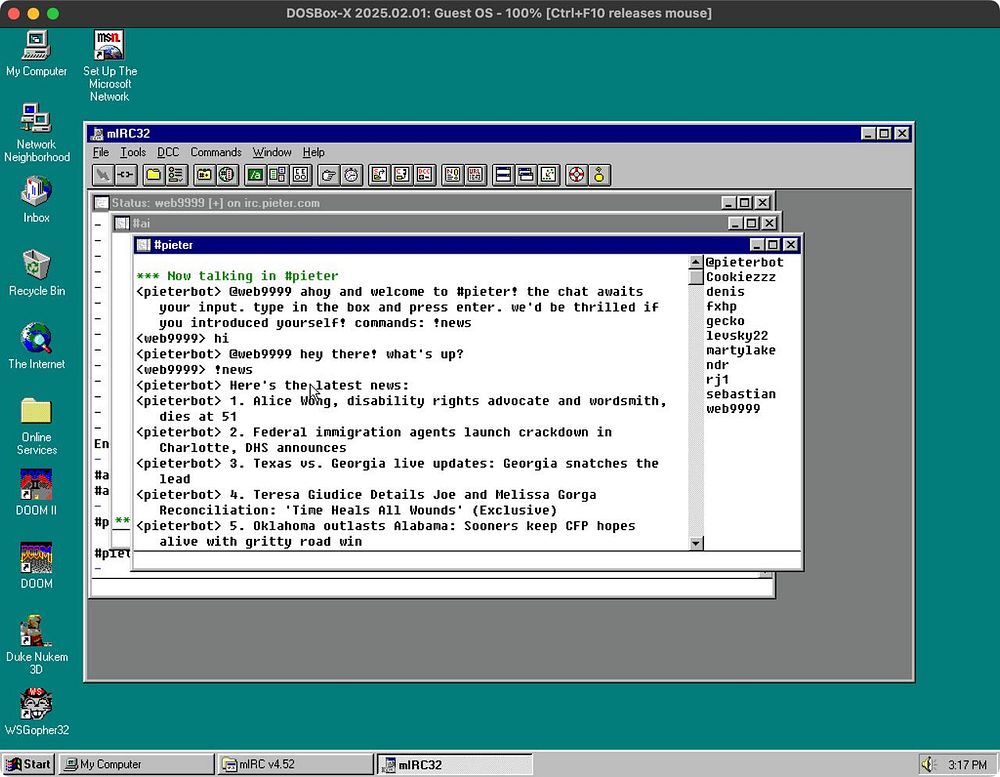The height and width of the screenshot is (777, 1000).
Task: Click the lifebuoy Help toolbar icon
Action: 576,175
